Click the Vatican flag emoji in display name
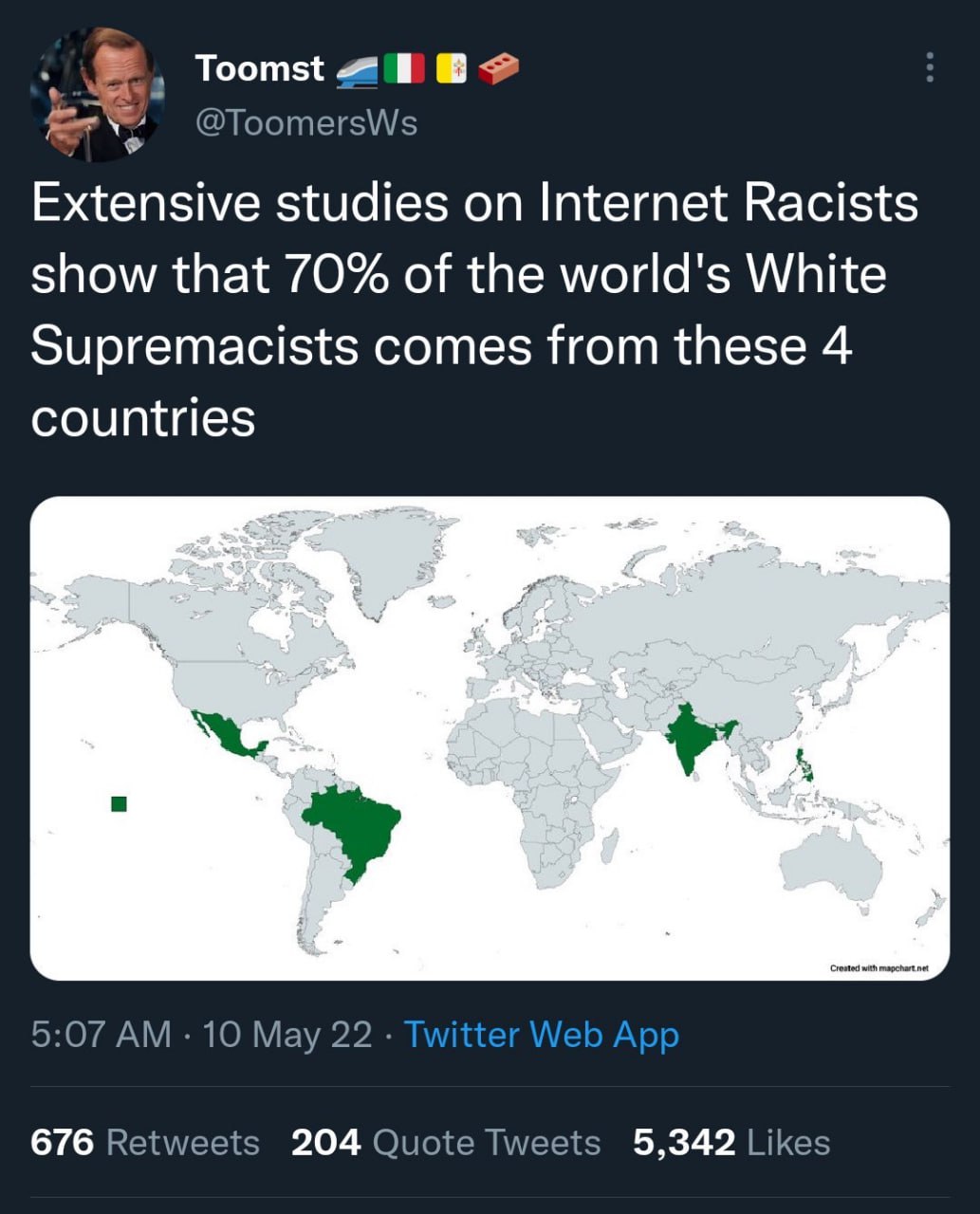Screen dimensions: 980x1214 [452, 69]
